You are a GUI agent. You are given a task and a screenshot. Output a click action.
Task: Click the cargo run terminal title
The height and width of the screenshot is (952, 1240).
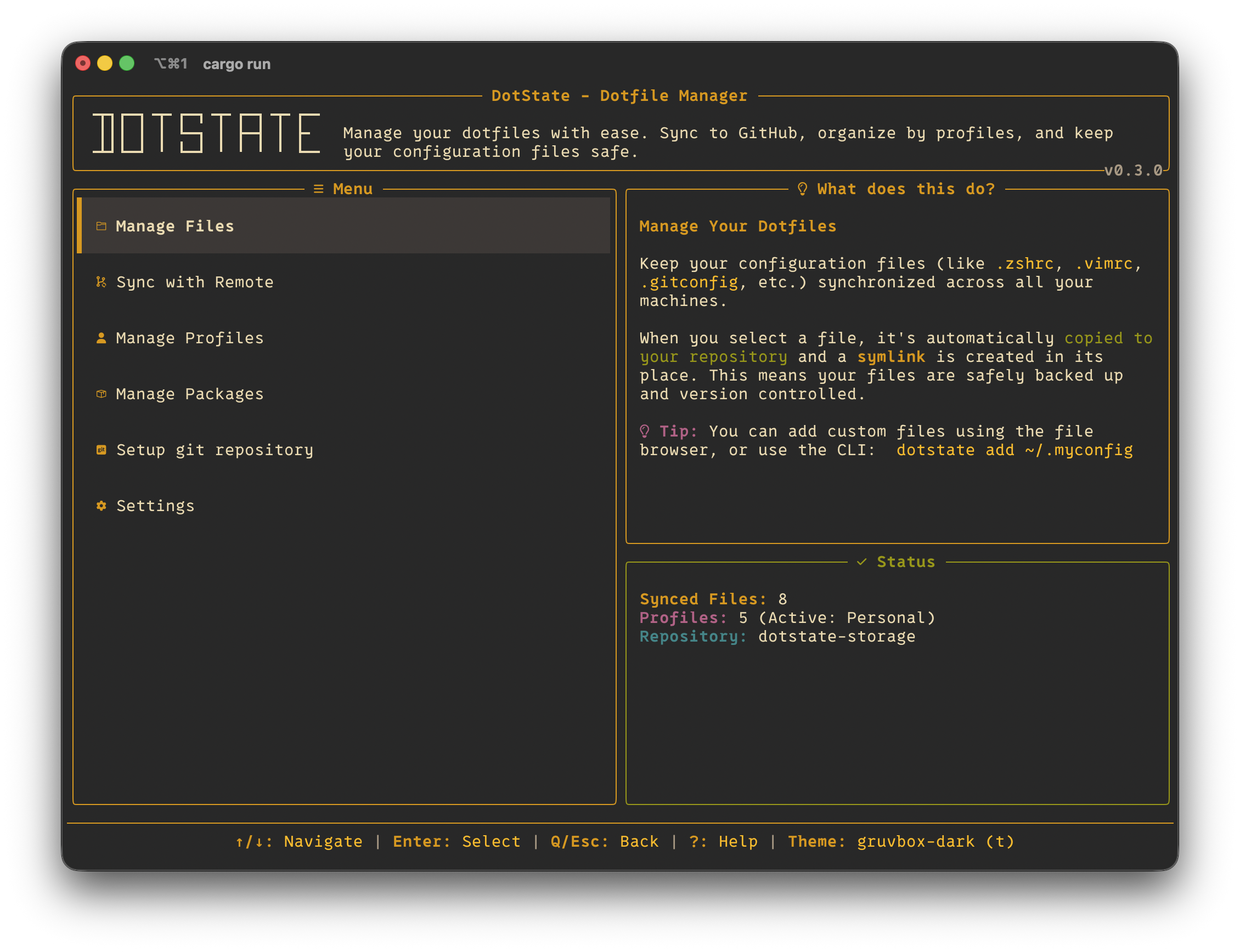[x=236, y=64]
